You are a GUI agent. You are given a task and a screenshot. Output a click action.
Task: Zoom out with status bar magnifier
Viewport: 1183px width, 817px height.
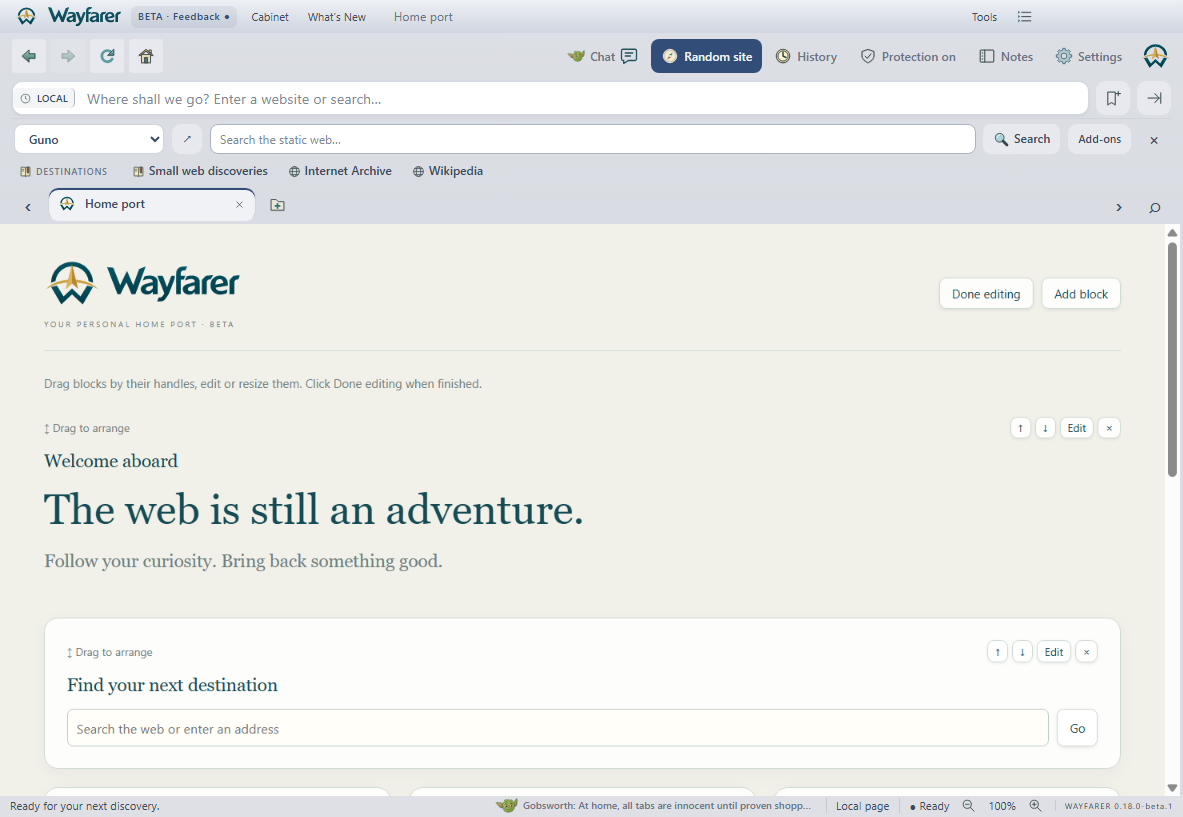[x=968, y=806]
